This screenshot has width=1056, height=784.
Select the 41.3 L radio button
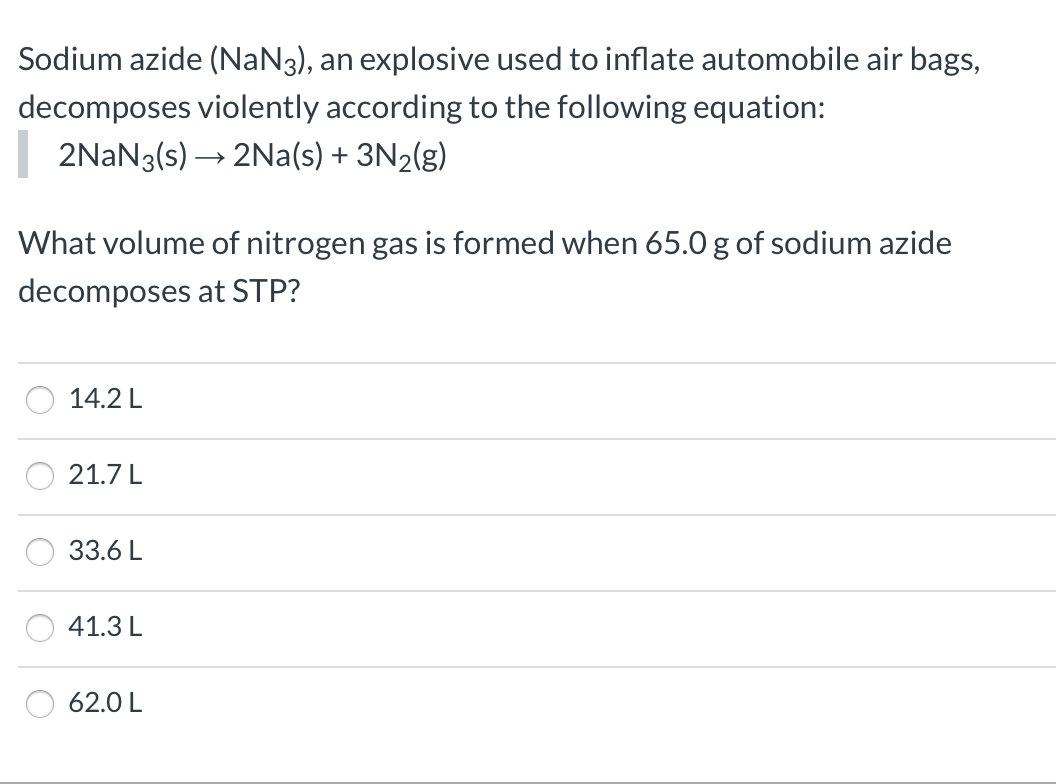pos(39,627)
